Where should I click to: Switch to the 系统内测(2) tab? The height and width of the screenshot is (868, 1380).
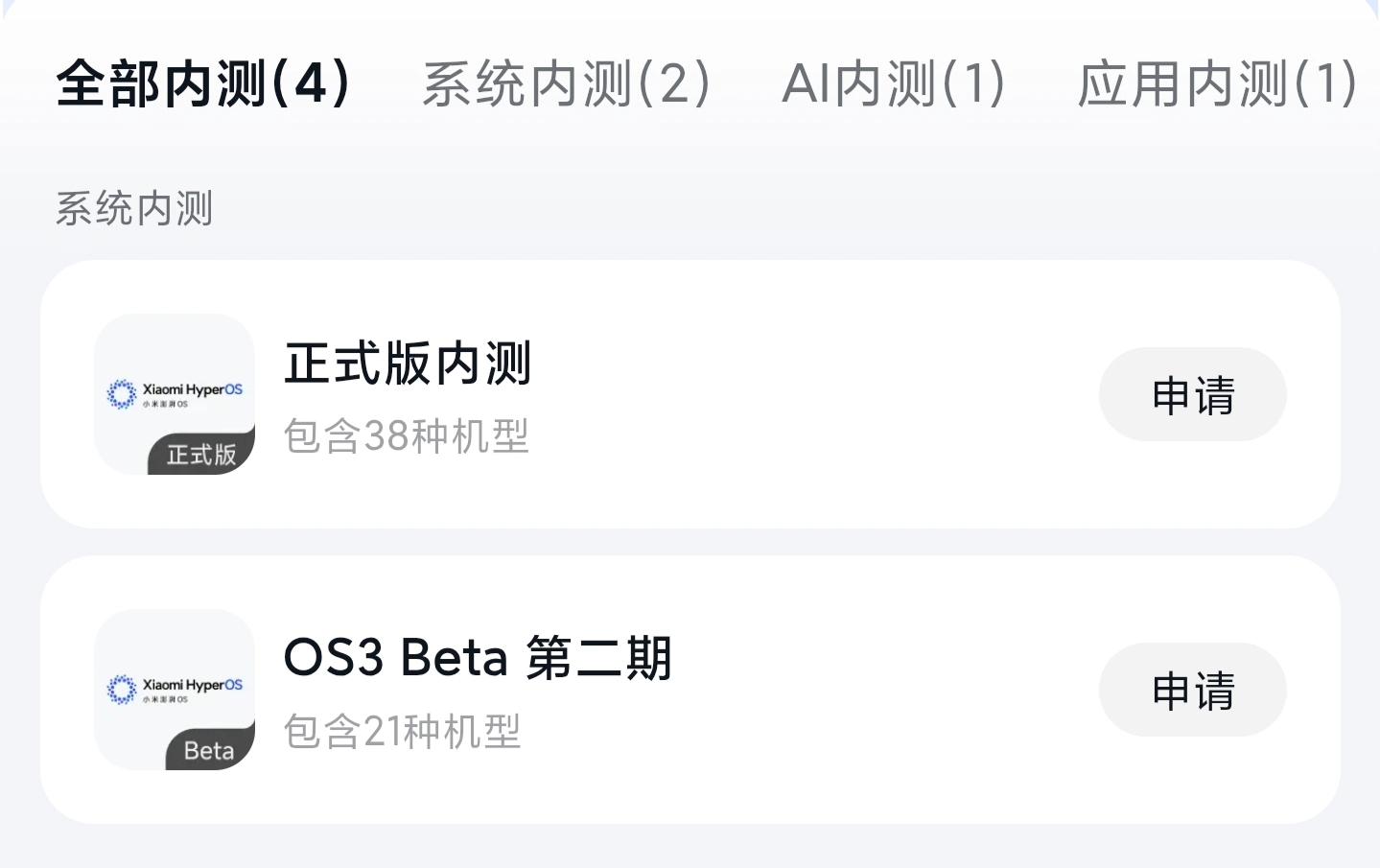coord(567,84)
